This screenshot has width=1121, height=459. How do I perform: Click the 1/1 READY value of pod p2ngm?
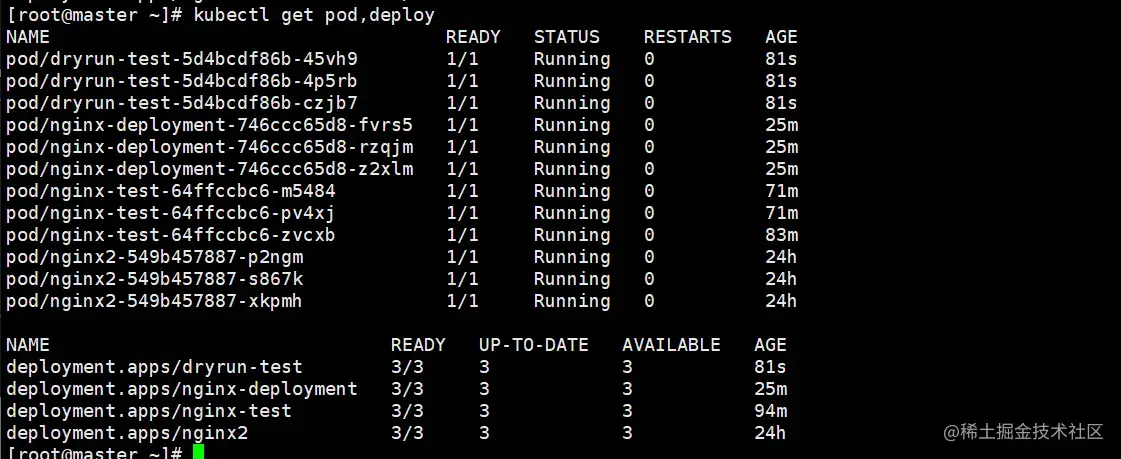pyautogui.click(x=463, y=257)
